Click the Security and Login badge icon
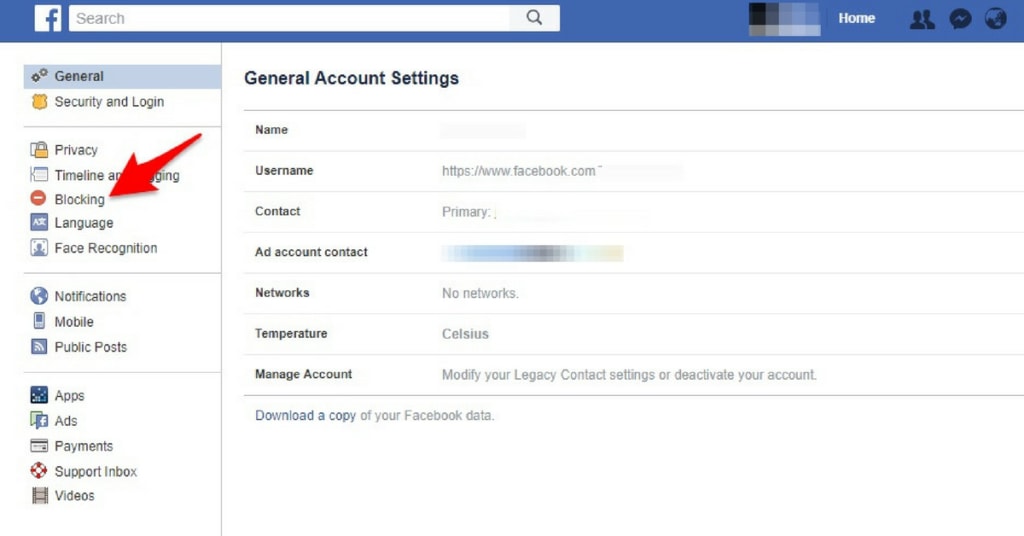The height and width of the screenshot is (536, 1024). pos(40,102)
